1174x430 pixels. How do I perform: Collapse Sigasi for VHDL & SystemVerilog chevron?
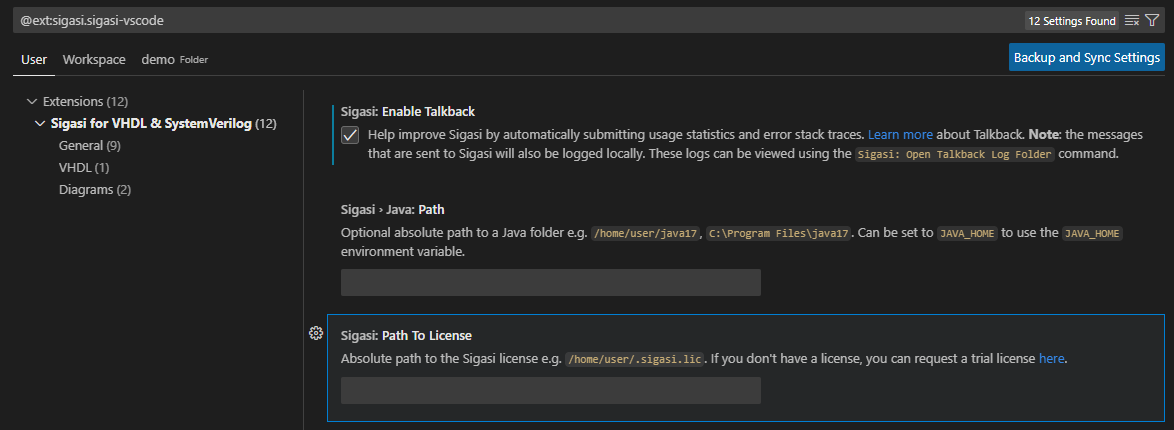pos(40,124)
